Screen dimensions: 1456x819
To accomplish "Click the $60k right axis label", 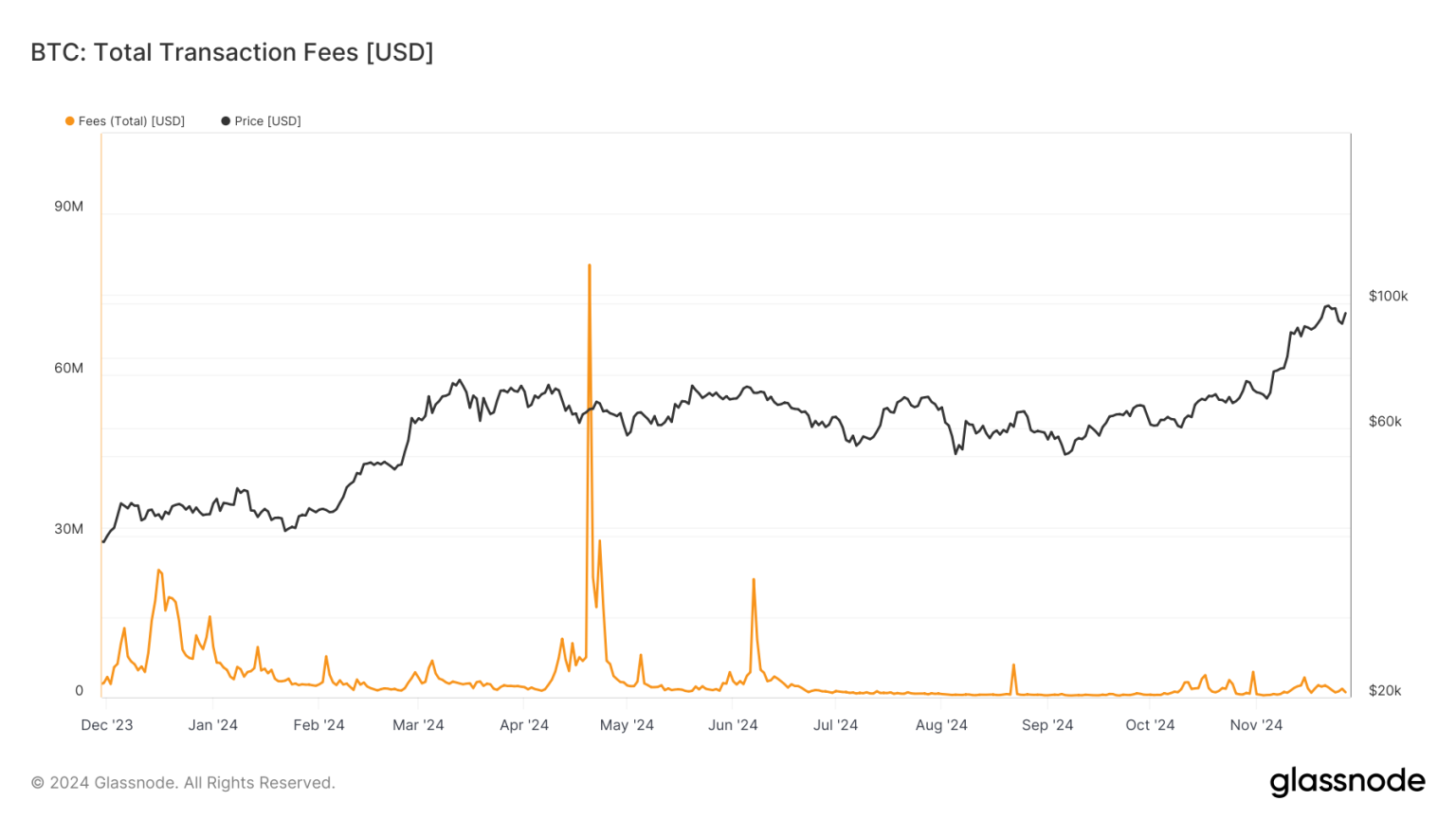I will tap(1385, 421).
